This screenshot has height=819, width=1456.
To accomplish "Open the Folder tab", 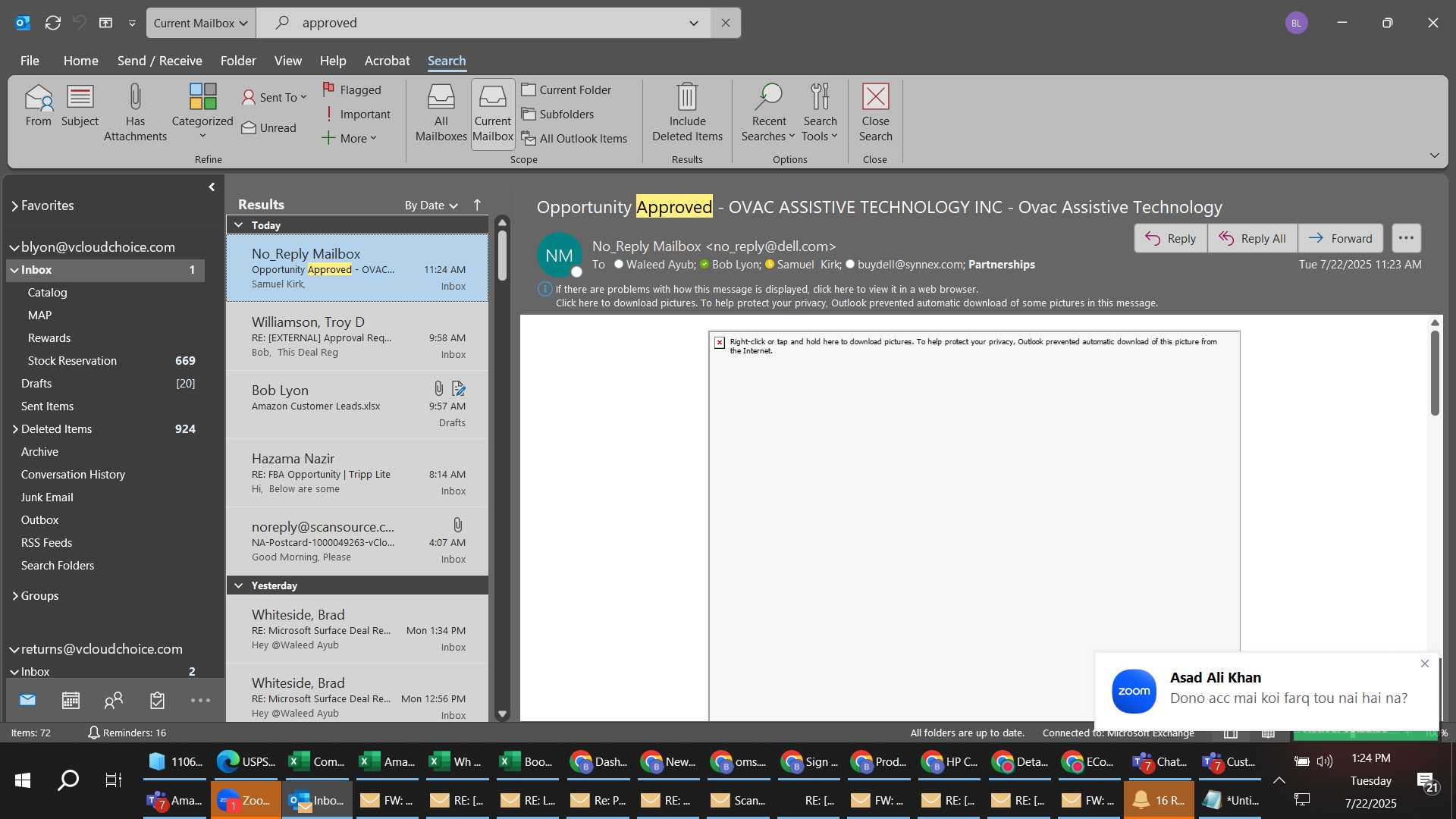I will pos(238,61).
